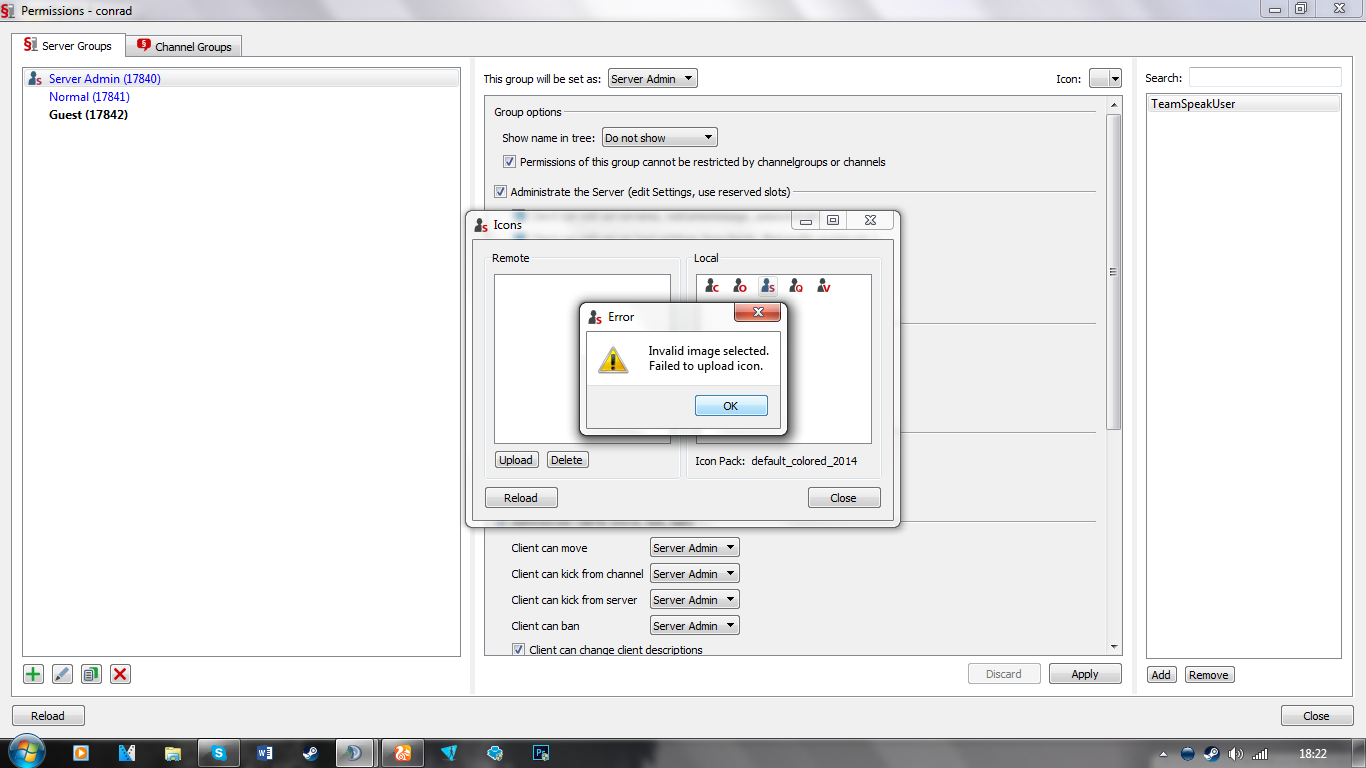This screenshot has height=768, width=1366.
Task: Switch to the Channel Groups tab
Action: coord(184,46)
